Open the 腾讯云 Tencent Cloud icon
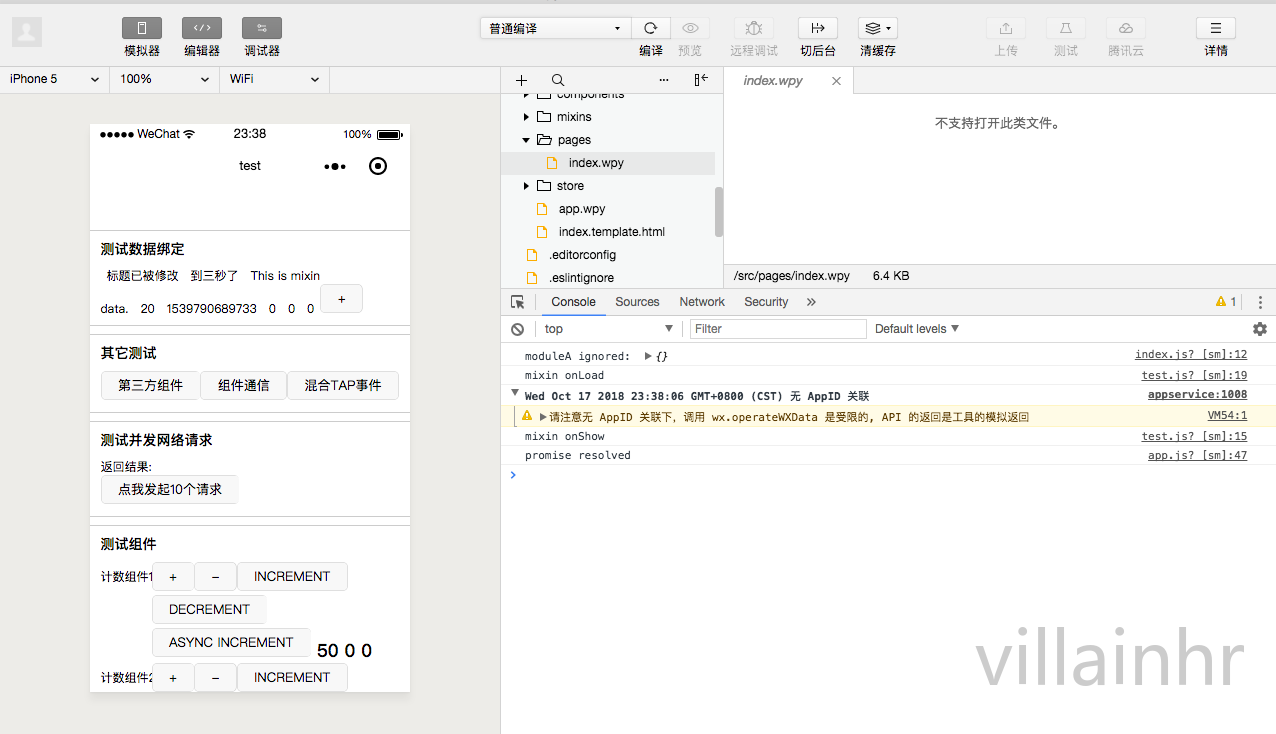The image size is (1276, 734). (1125, 27)
